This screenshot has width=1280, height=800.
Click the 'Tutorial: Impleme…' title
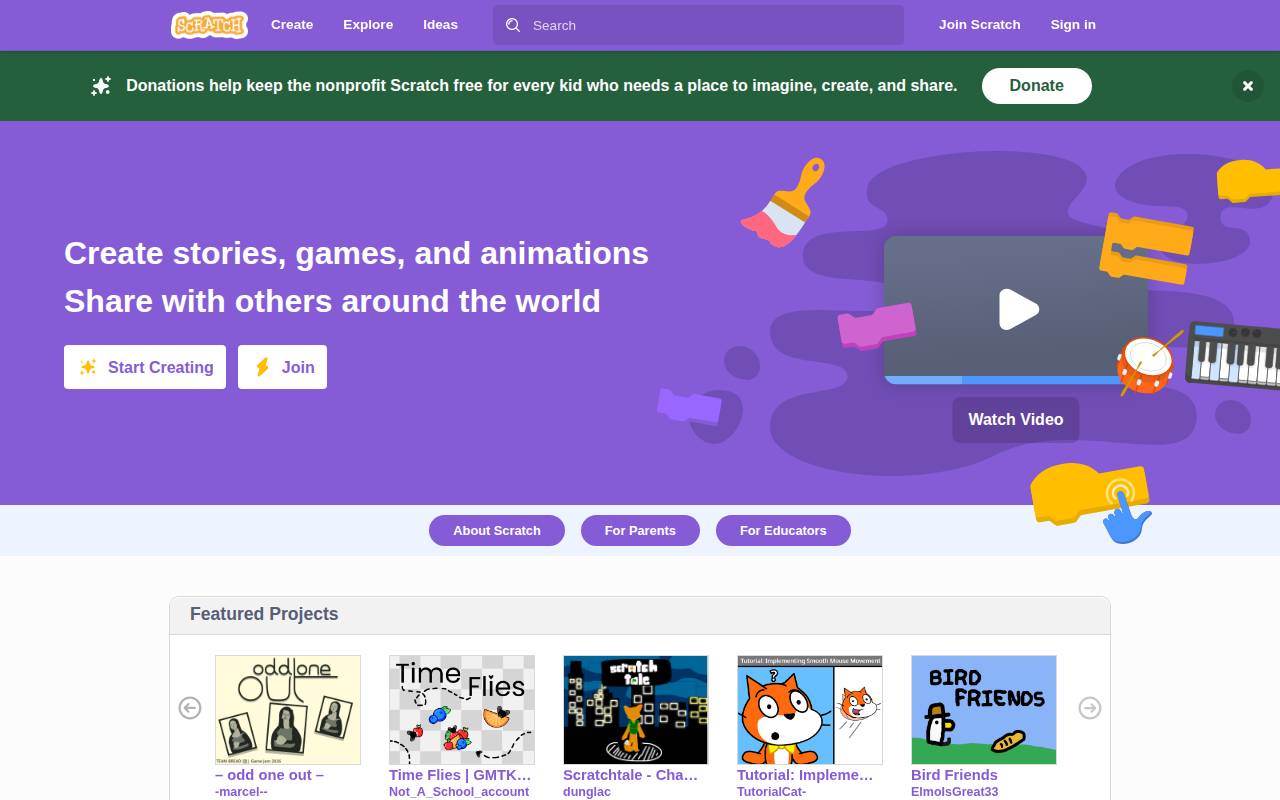tap(805, 775)
